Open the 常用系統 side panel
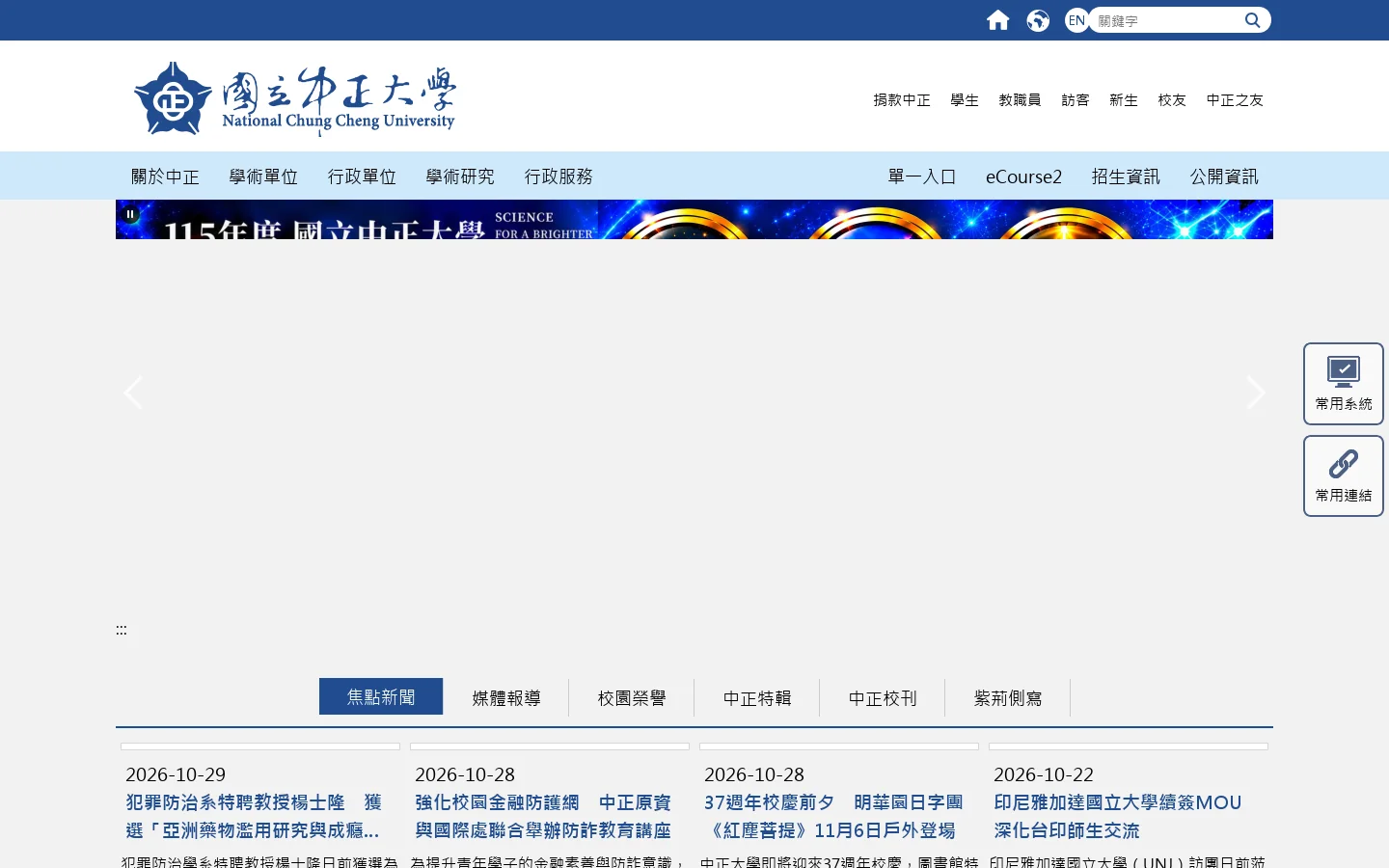1389x868 pixels. pyautogui.click(x=1344, y=384)
